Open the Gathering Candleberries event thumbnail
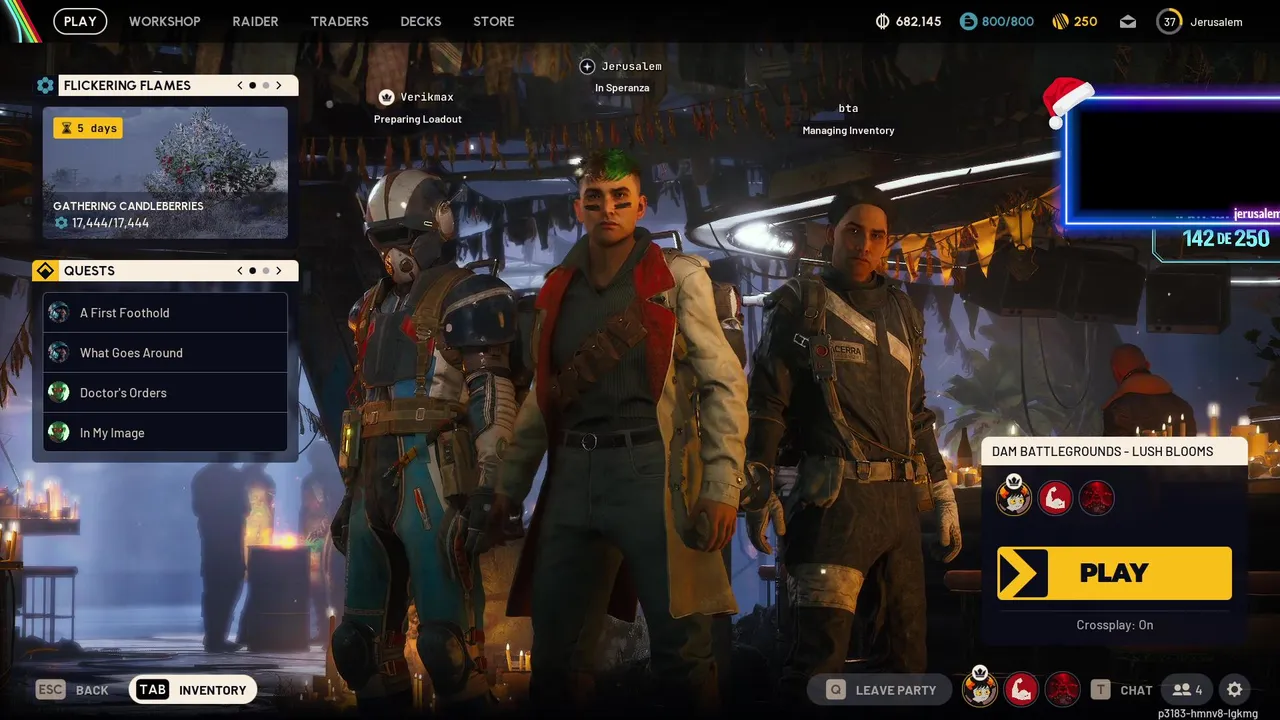The image size is (1280, 720). [x=165, y=173]
